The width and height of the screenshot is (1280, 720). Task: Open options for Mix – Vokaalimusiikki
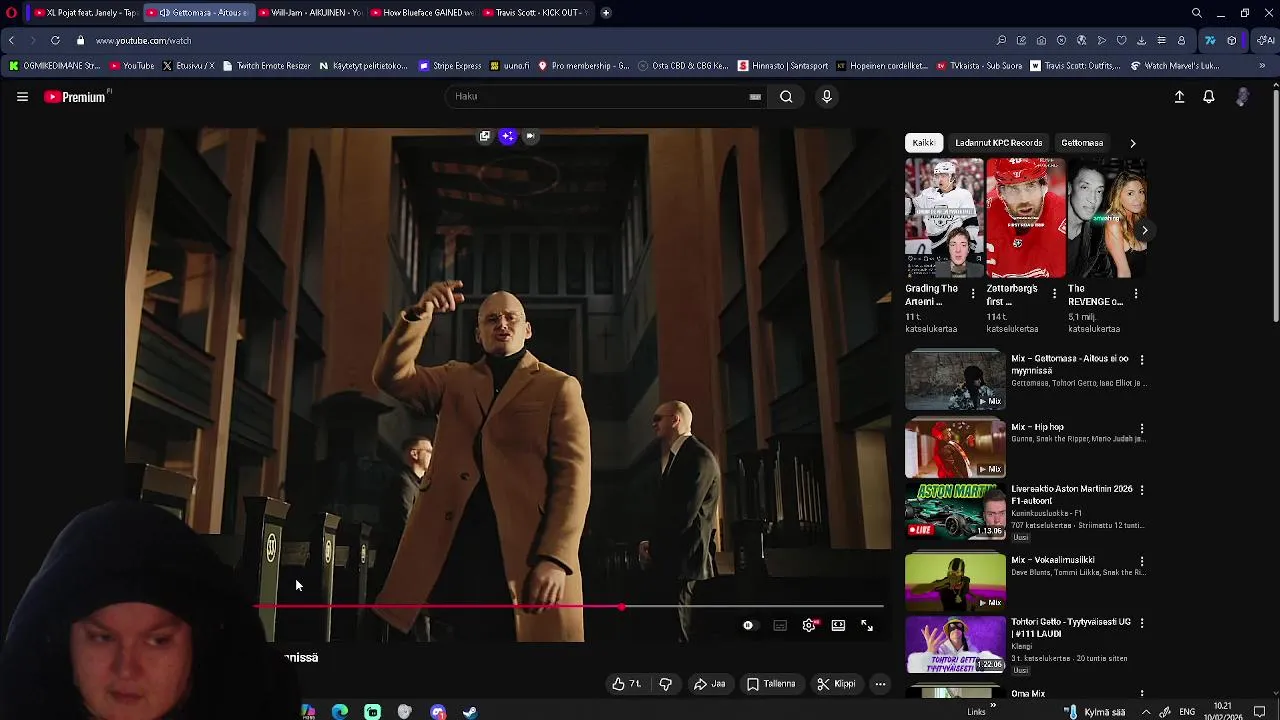[1142, 561]
